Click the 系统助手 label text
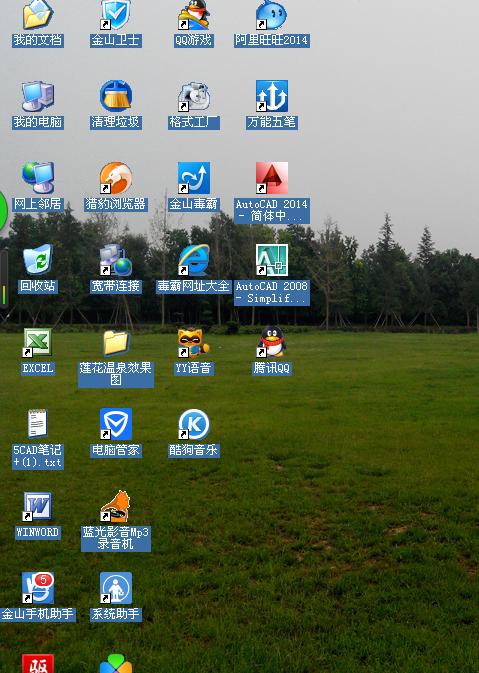479x673 pixels. pos(116,614)
